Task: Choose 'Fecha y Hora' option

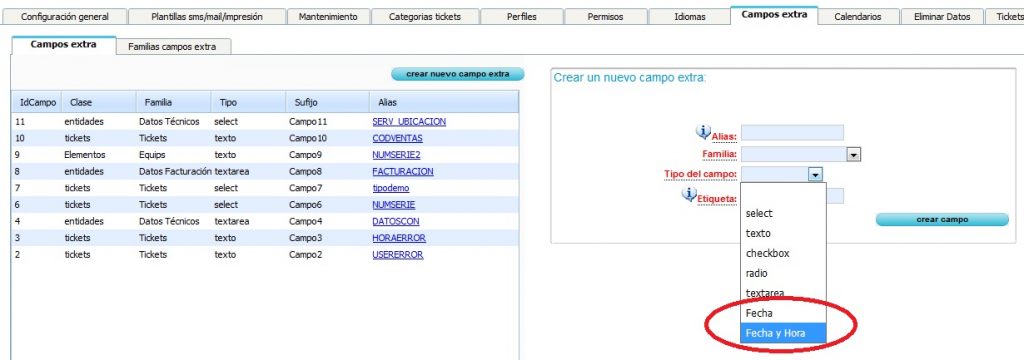Action: pos(783,333)
